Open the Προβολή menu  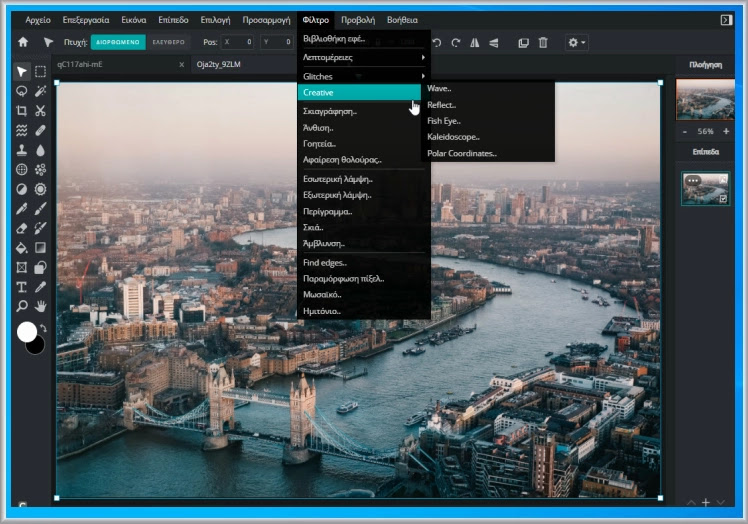(x=358, y=20)
